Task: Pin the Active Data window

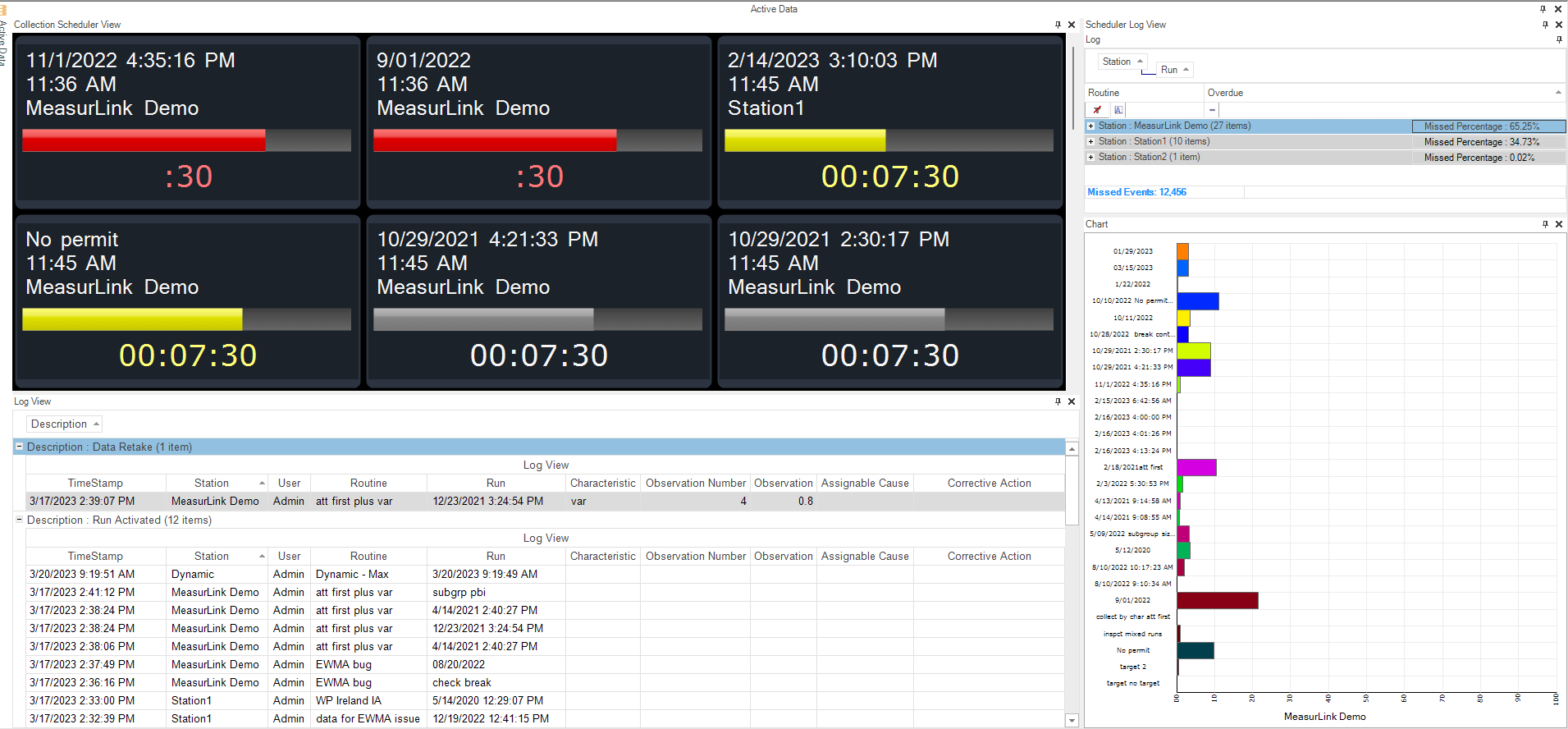Action: (x=1543, y=9)
